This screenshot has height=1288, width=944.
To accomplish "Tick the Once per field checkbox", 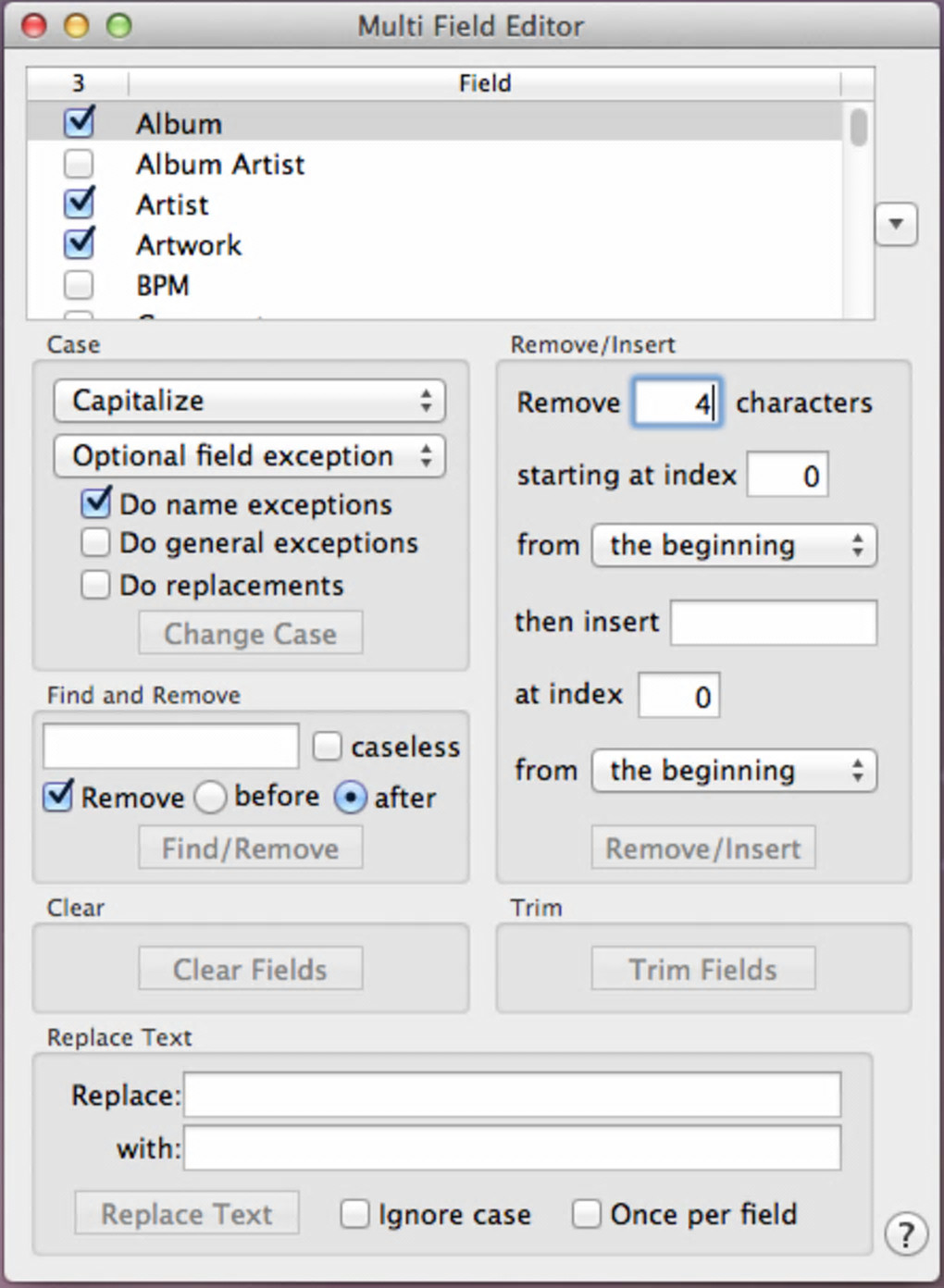I will (586, 1214).
